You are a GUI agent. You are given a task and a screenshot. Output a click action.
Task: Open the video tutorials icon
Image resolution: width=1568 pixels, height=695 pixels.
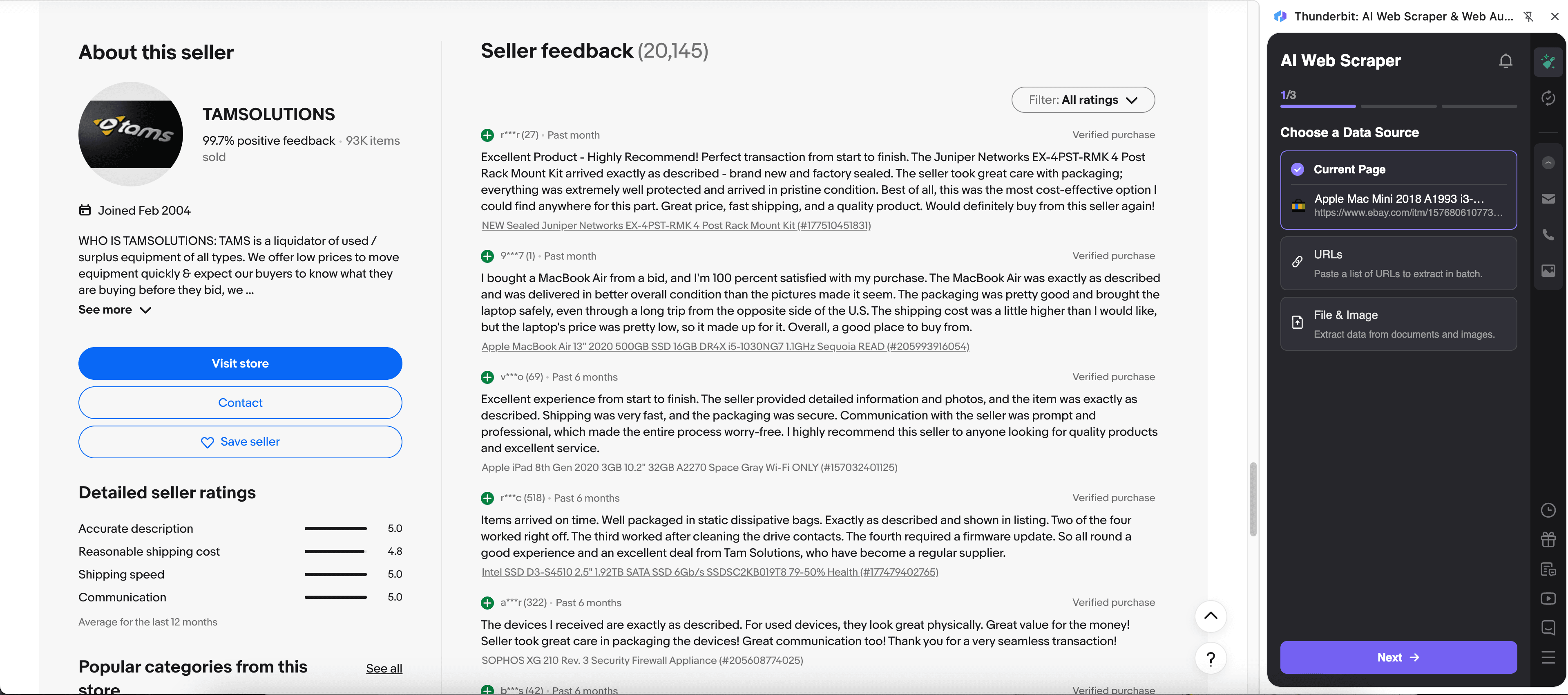1548,599
